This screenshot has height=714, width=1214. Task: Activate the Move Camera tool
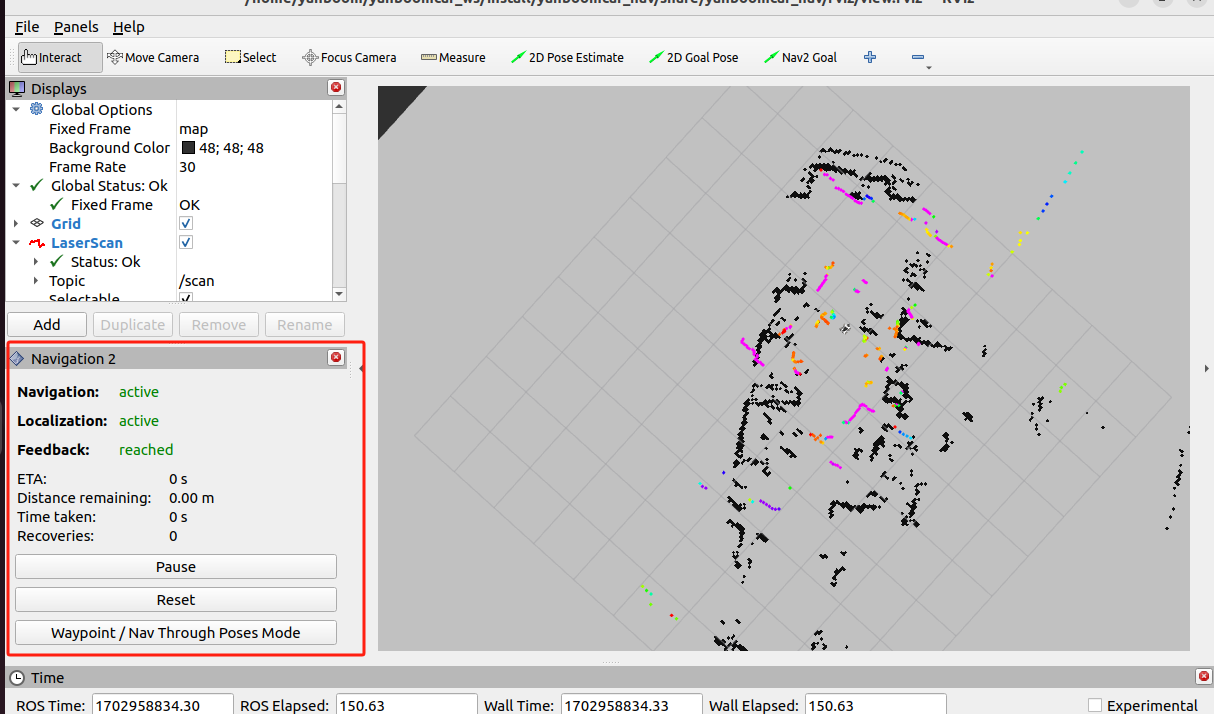click(153, 57)
